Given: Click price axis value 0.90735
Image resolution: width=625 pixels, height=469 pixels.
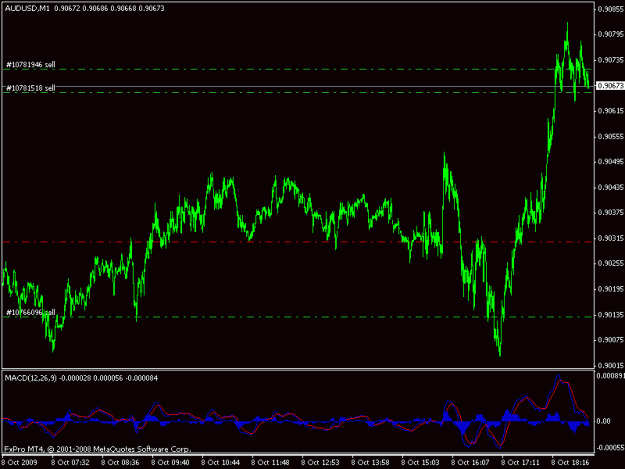Looking at the screenshot, I should tap(611, 60).
